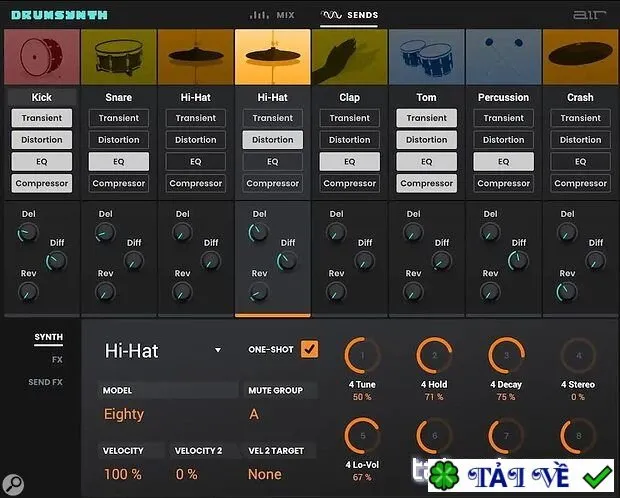Select the Snare drum pad image
This screenshot has height=498, width=620.
tap(119, 57)
